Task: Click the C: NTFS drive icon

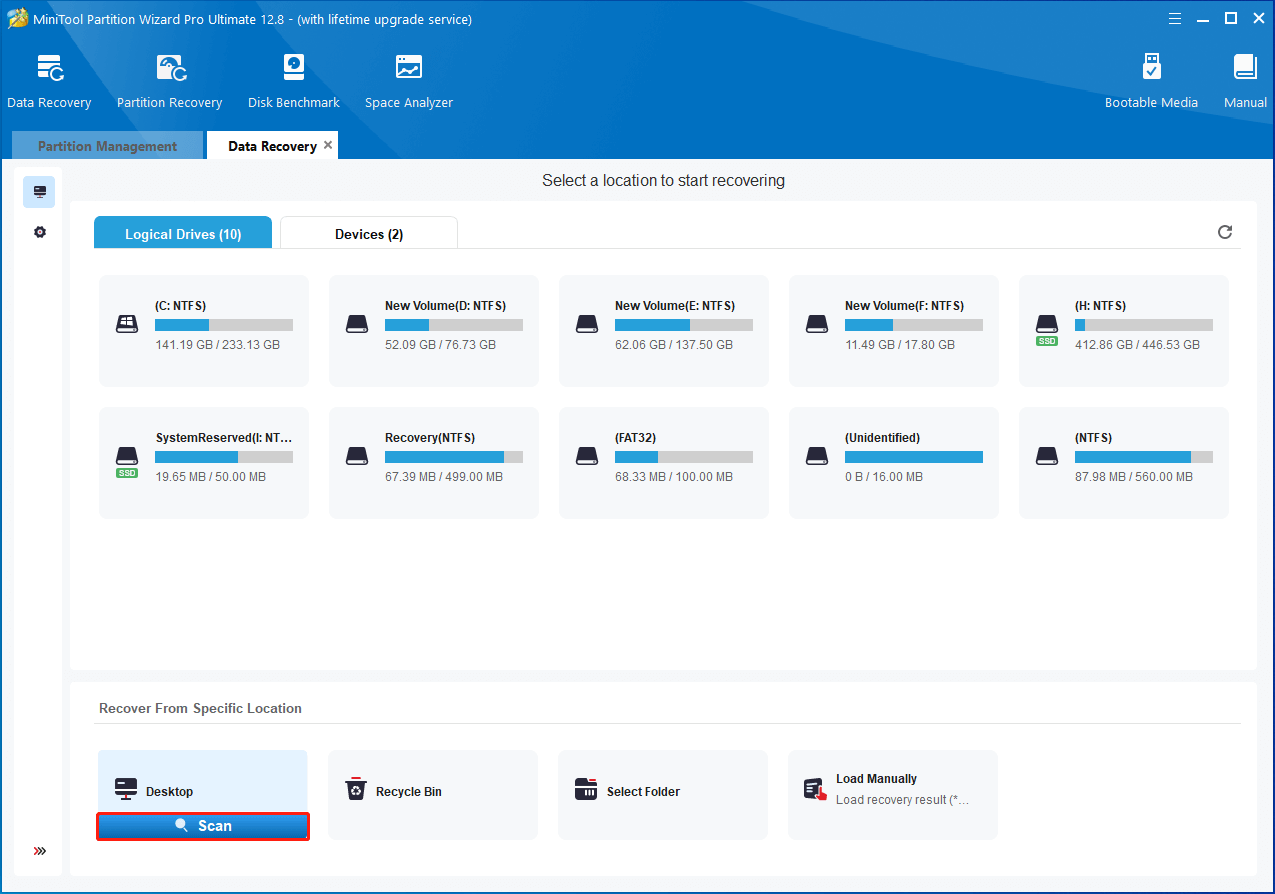Action: (x=127, y=324)
